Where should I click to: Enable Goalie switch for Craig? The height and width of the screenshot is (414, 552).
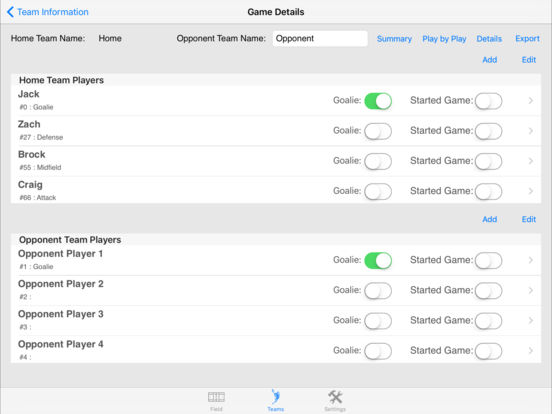(378, 192)
